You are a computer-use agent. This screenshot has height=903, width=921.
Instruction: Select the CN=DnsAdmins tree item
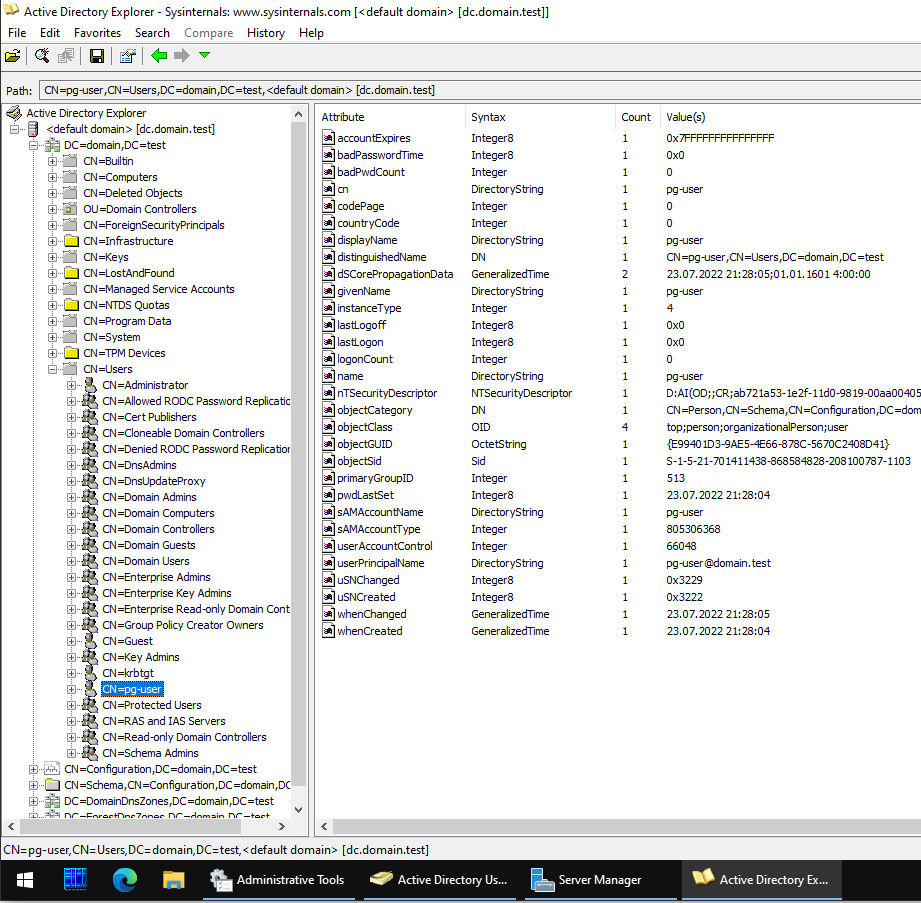139,465
